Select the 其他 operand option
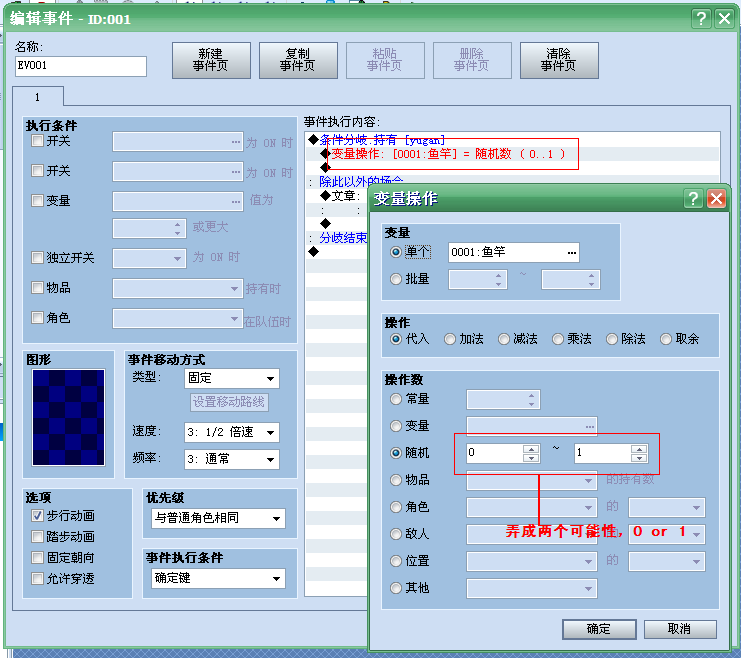The width and height of the screenshot is (741, 658). click(x=396, y=588)
